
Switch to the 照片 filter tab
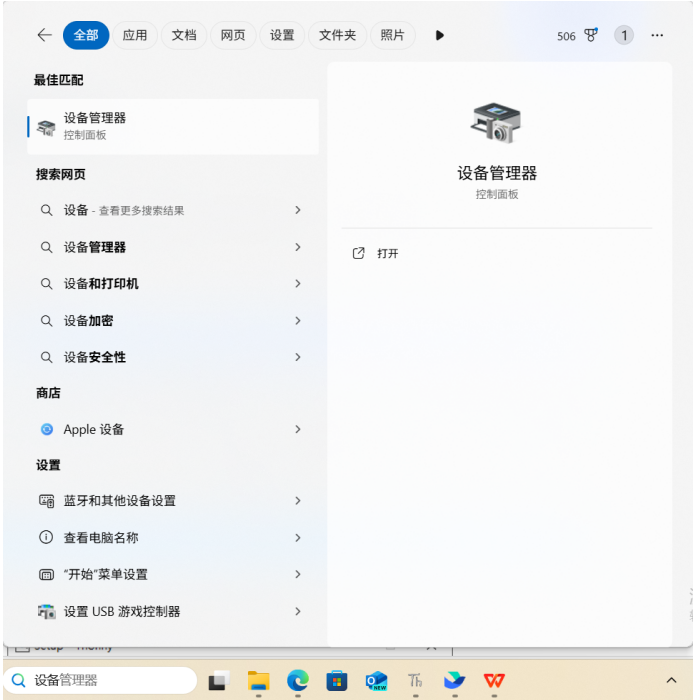(392, 35)
